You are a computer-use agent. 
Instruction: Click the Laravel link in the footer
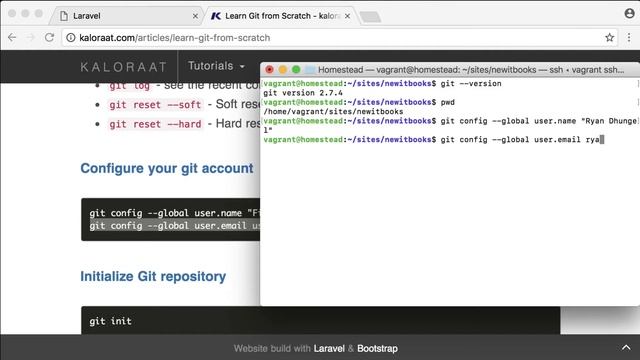(329, 349)
